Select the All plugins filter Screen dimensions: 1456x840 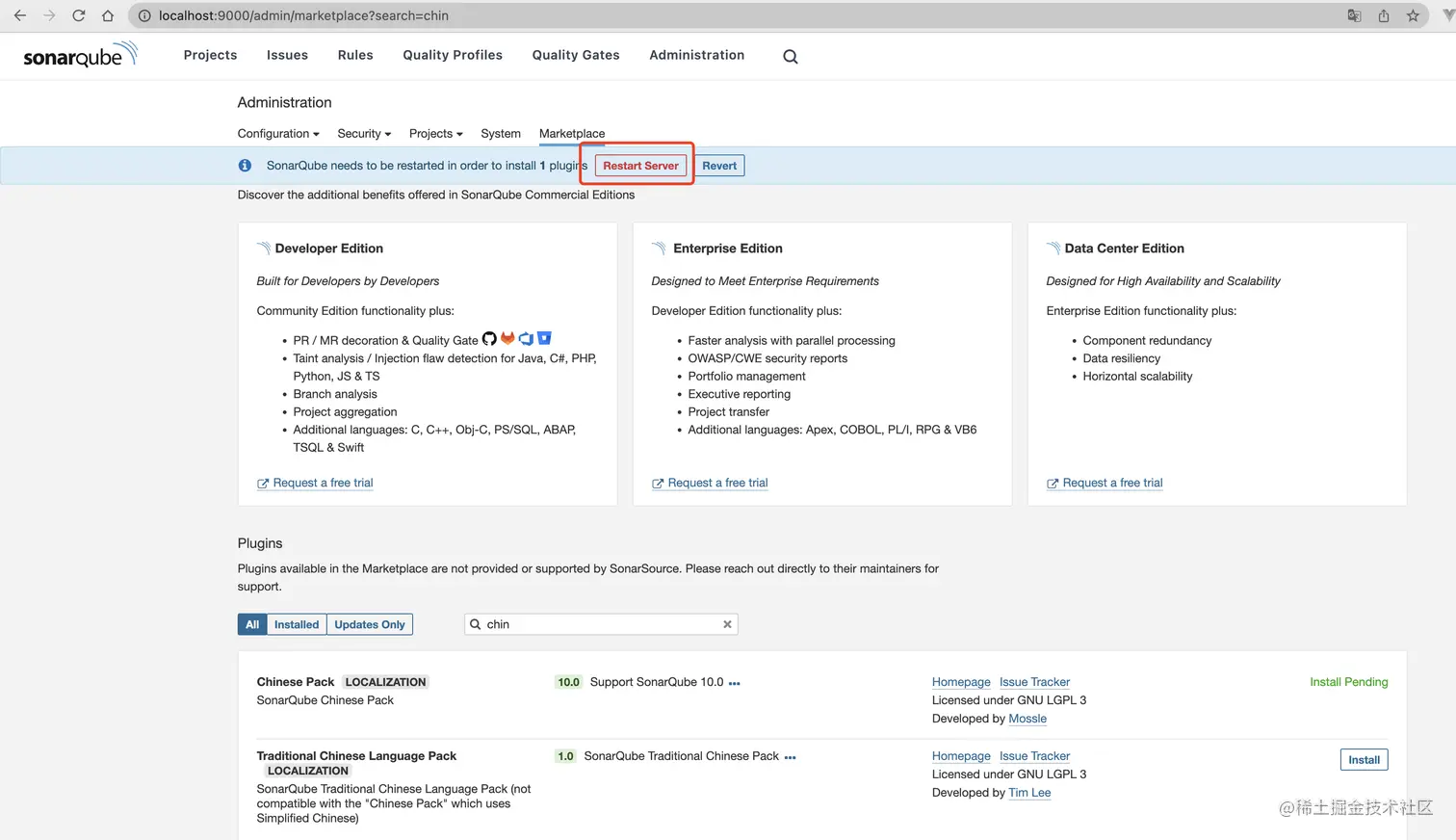pos(252,624)
